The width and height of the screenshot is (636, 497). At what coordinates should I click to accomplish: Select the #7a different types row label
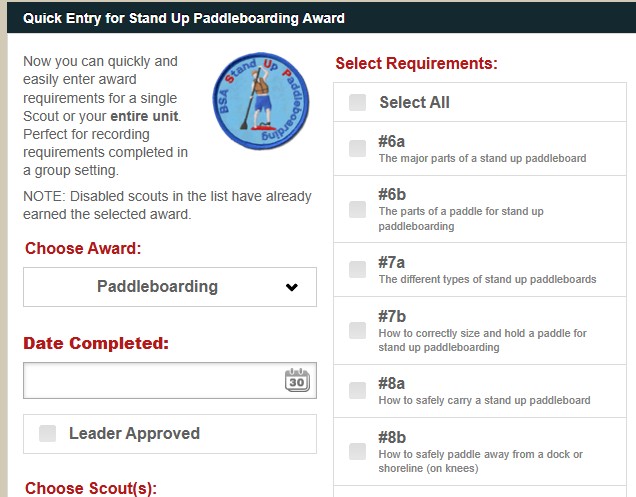tap(487, 279)
